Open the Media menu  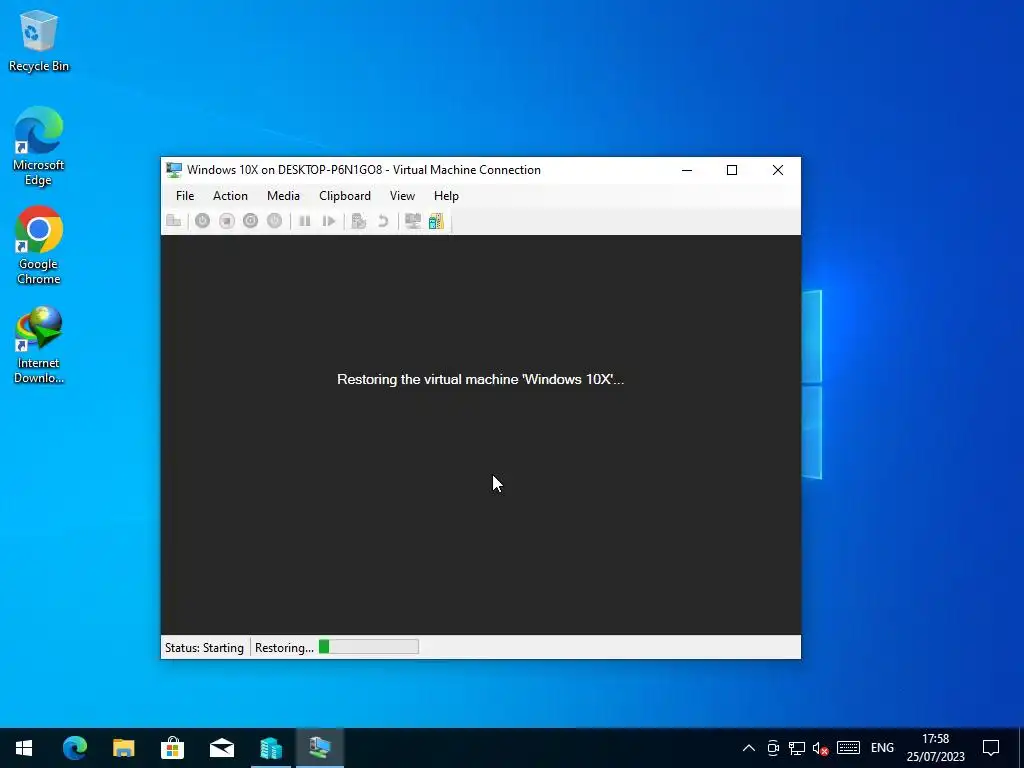(283, 196)
